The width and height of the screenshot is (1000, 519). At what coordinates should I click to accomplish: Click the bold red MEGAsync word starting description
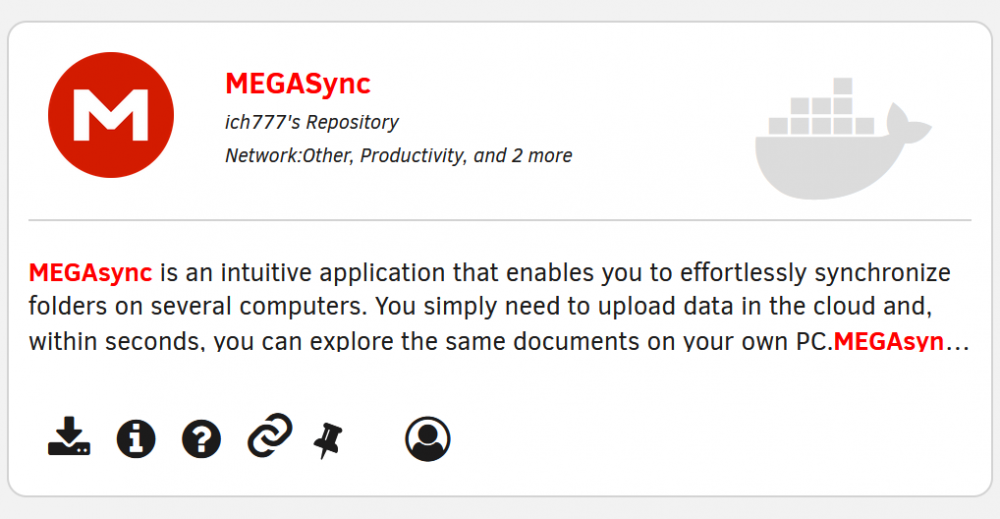pyautogui.click(x=91, y=273)
